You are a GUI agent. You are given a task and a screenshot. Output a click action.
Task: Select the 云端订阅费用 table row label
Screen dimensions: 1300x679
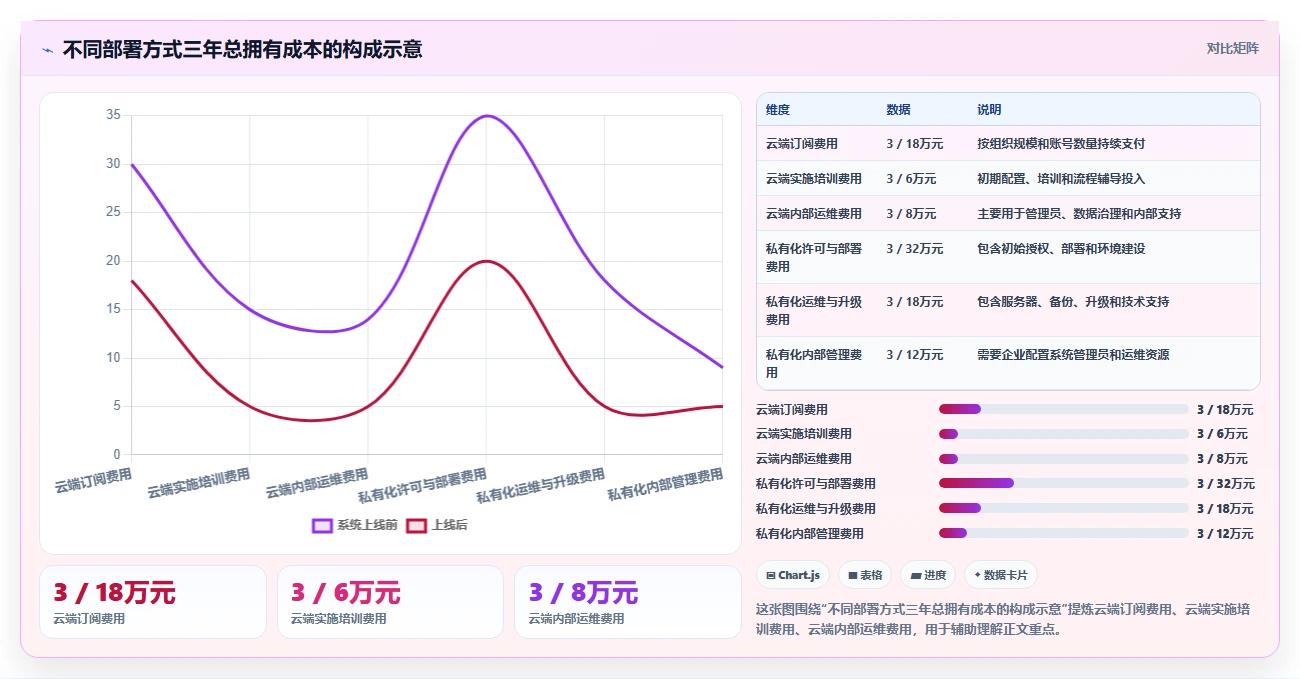click(802, 144)
